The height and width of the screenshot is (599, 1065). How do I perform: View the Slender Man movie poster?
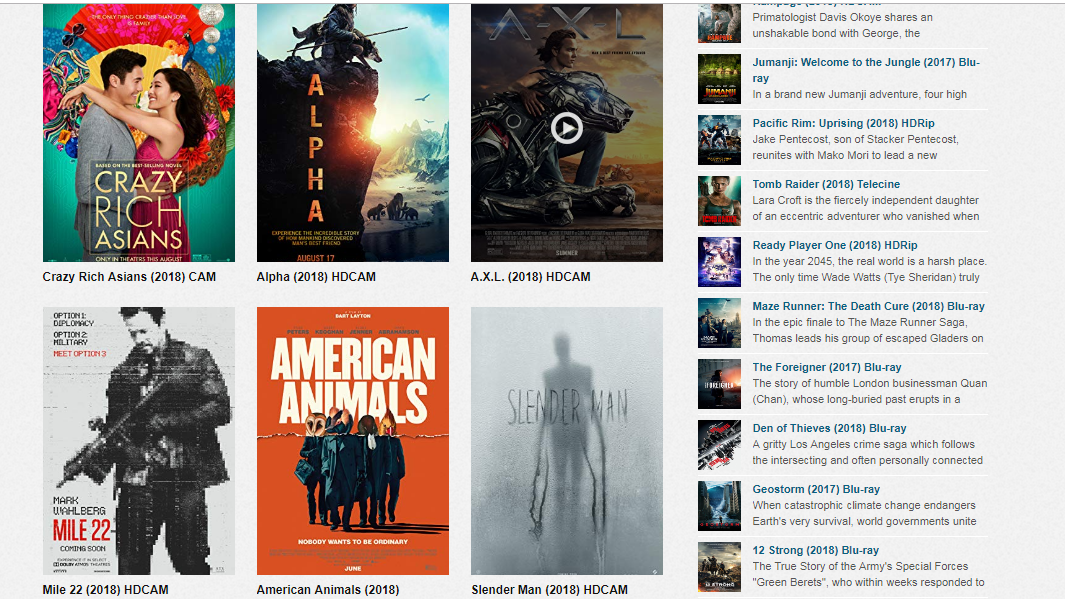pos(566,441)
